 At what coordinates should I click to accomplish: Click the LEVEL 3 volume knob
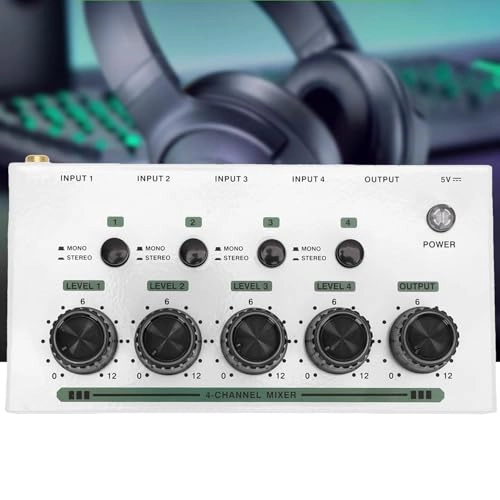pos(254,341)
